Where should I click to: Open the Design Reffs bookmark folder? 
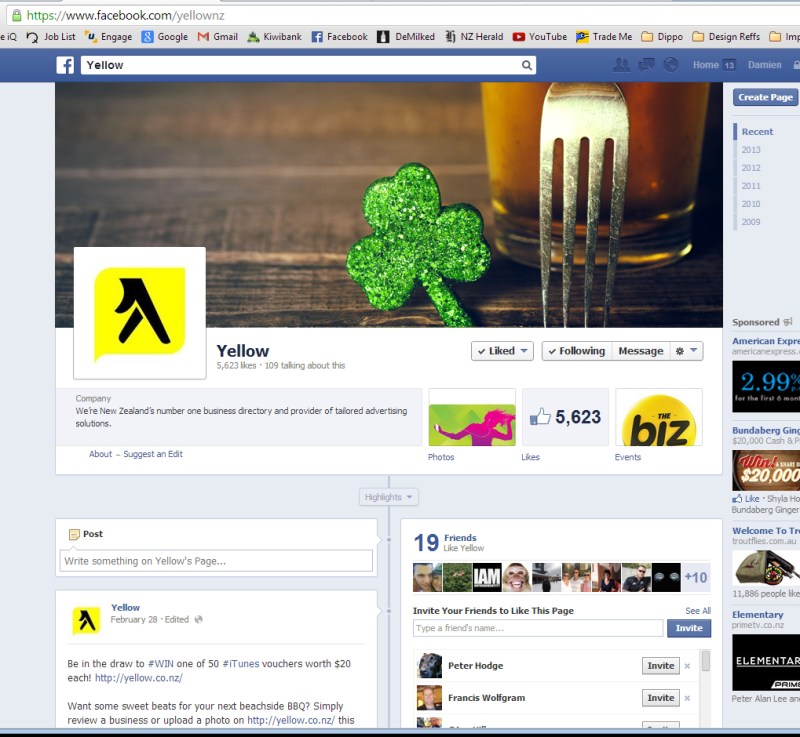tap(726, 37)
